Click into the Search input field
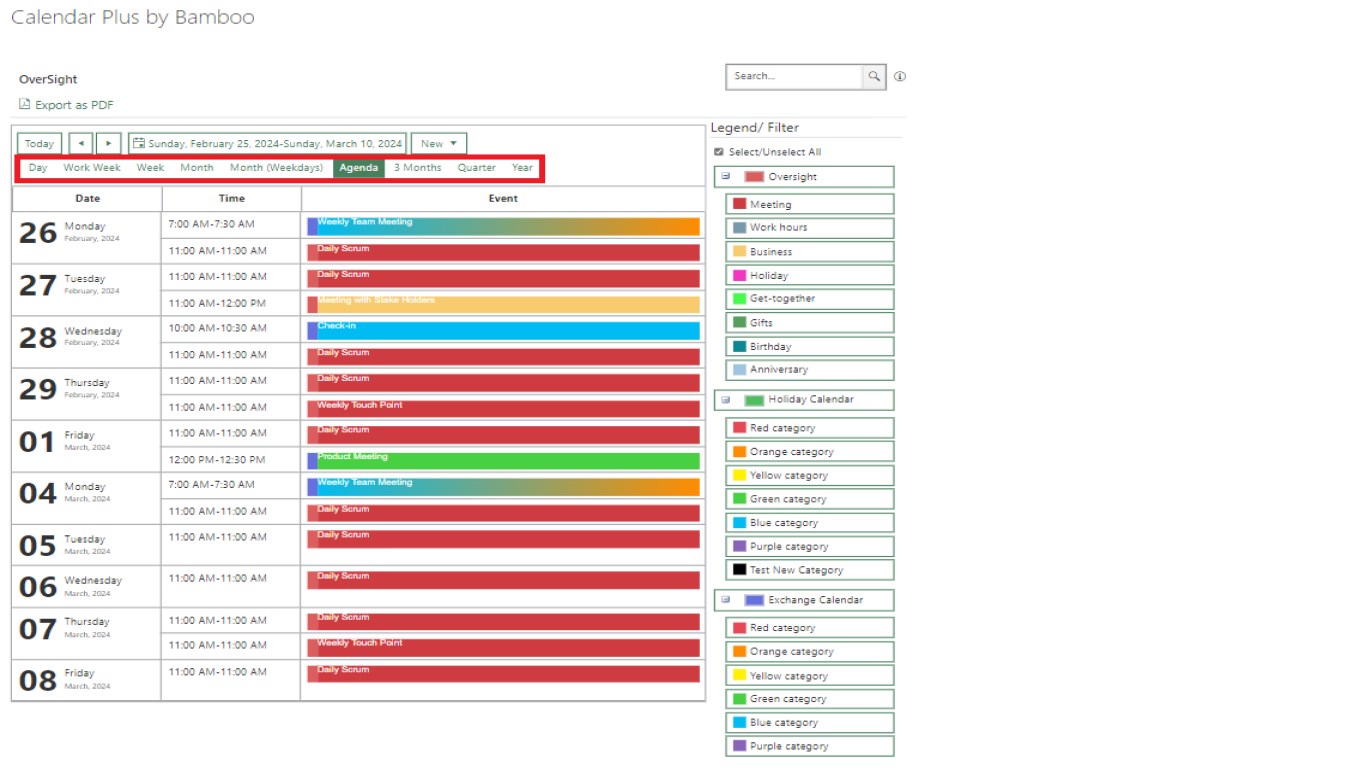1366x768 pixels. pyautogui.click(x=794, y=76)
